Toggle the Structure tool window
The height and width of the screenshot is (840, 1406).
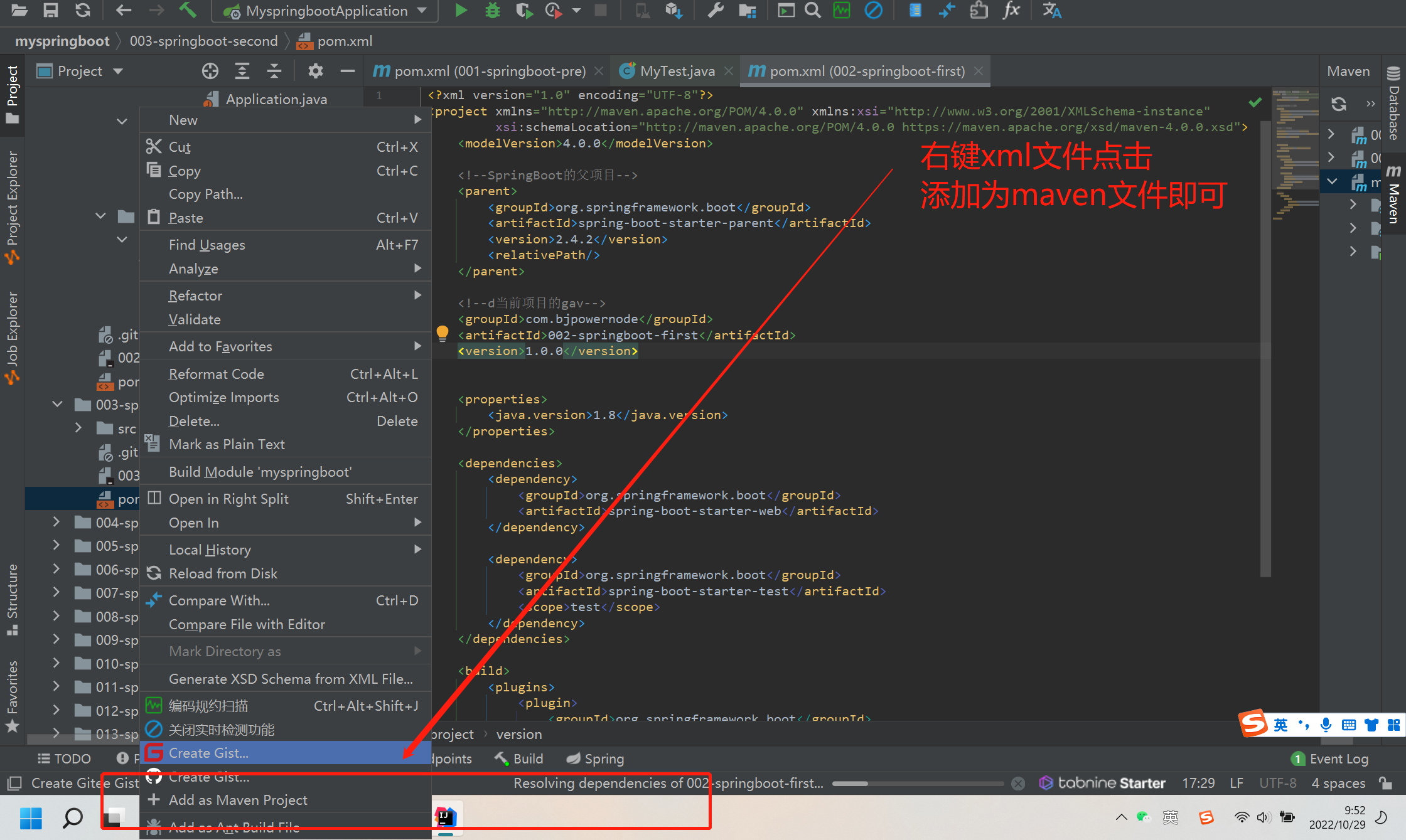(12, 598)
